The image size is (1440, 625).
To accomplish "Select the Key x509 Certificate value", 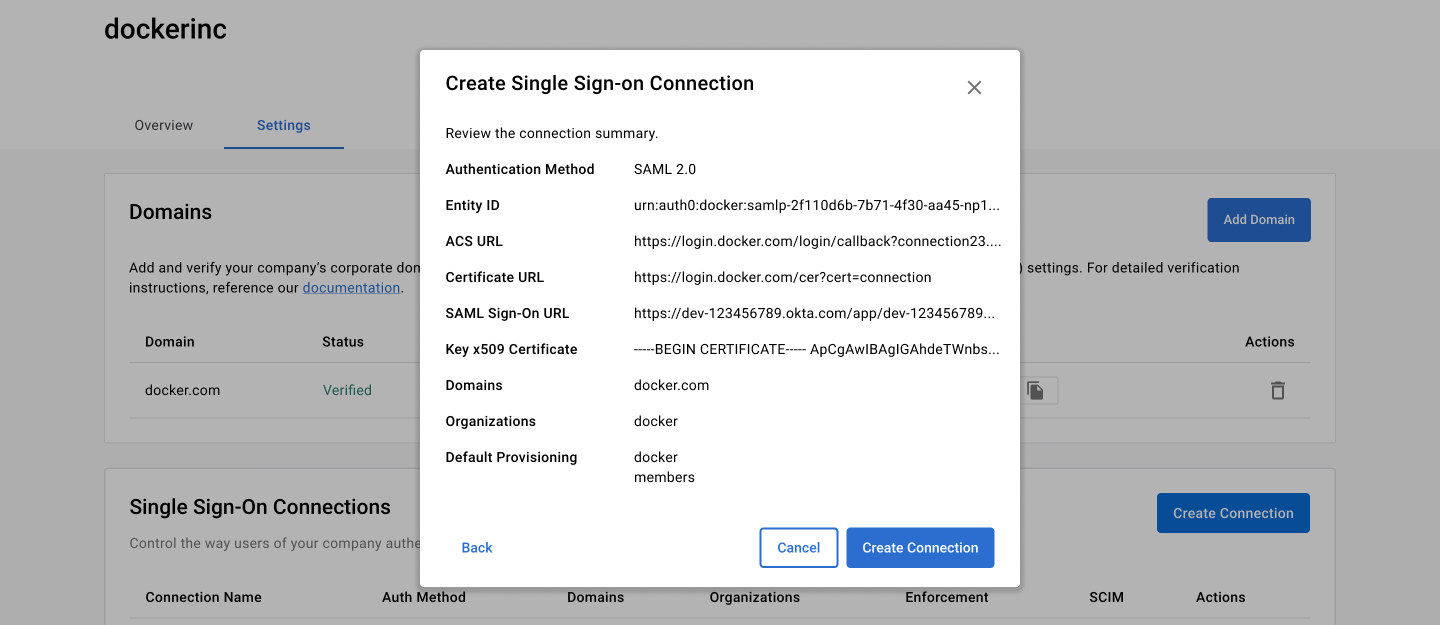I will click(817, 350).
